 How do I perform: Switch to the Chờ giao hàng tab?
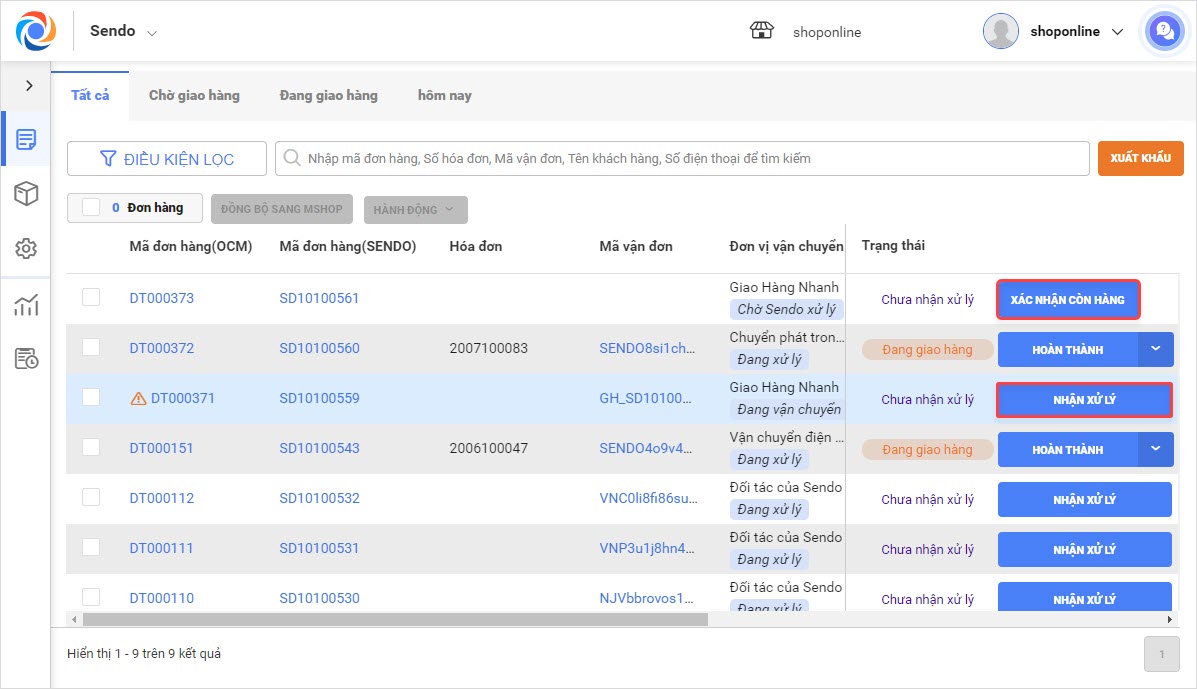[194, 95]
